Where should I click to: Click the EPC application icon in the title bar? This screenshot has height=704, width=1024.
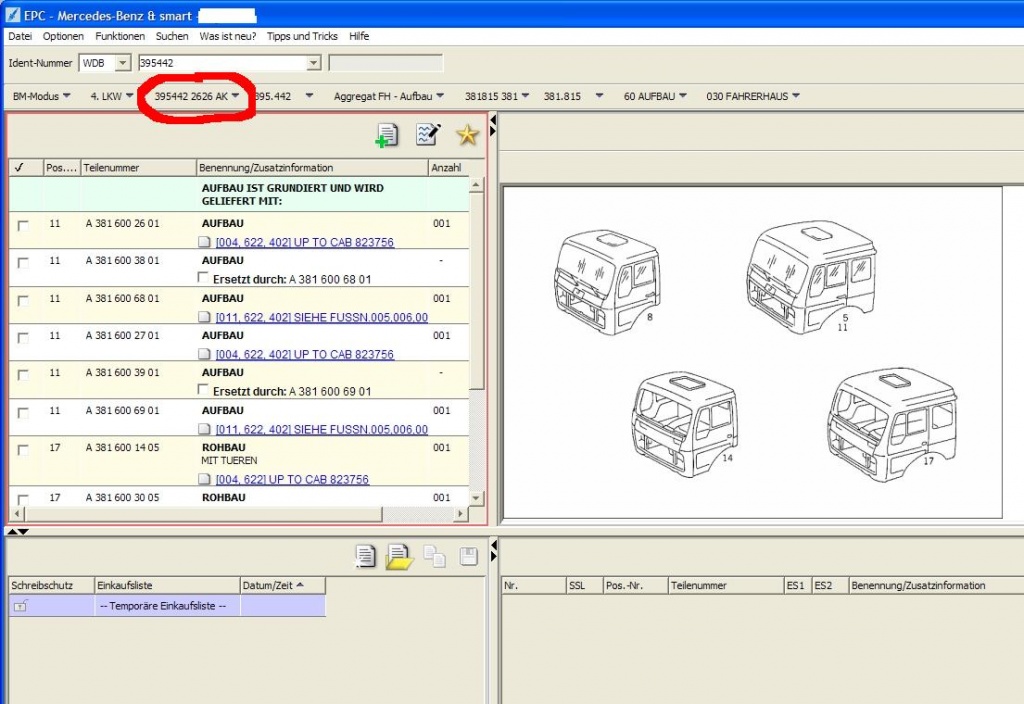tap(12, 14)
